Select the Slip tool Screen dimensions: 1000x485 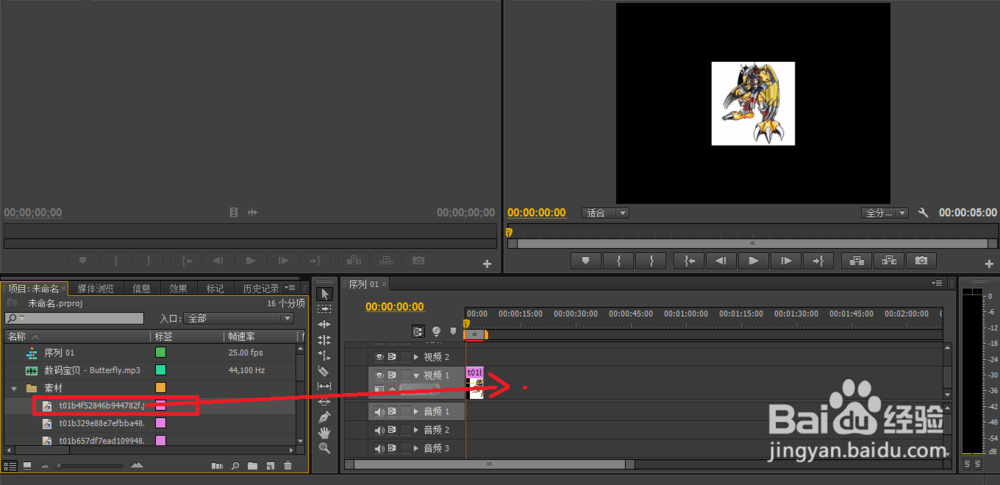325,386
